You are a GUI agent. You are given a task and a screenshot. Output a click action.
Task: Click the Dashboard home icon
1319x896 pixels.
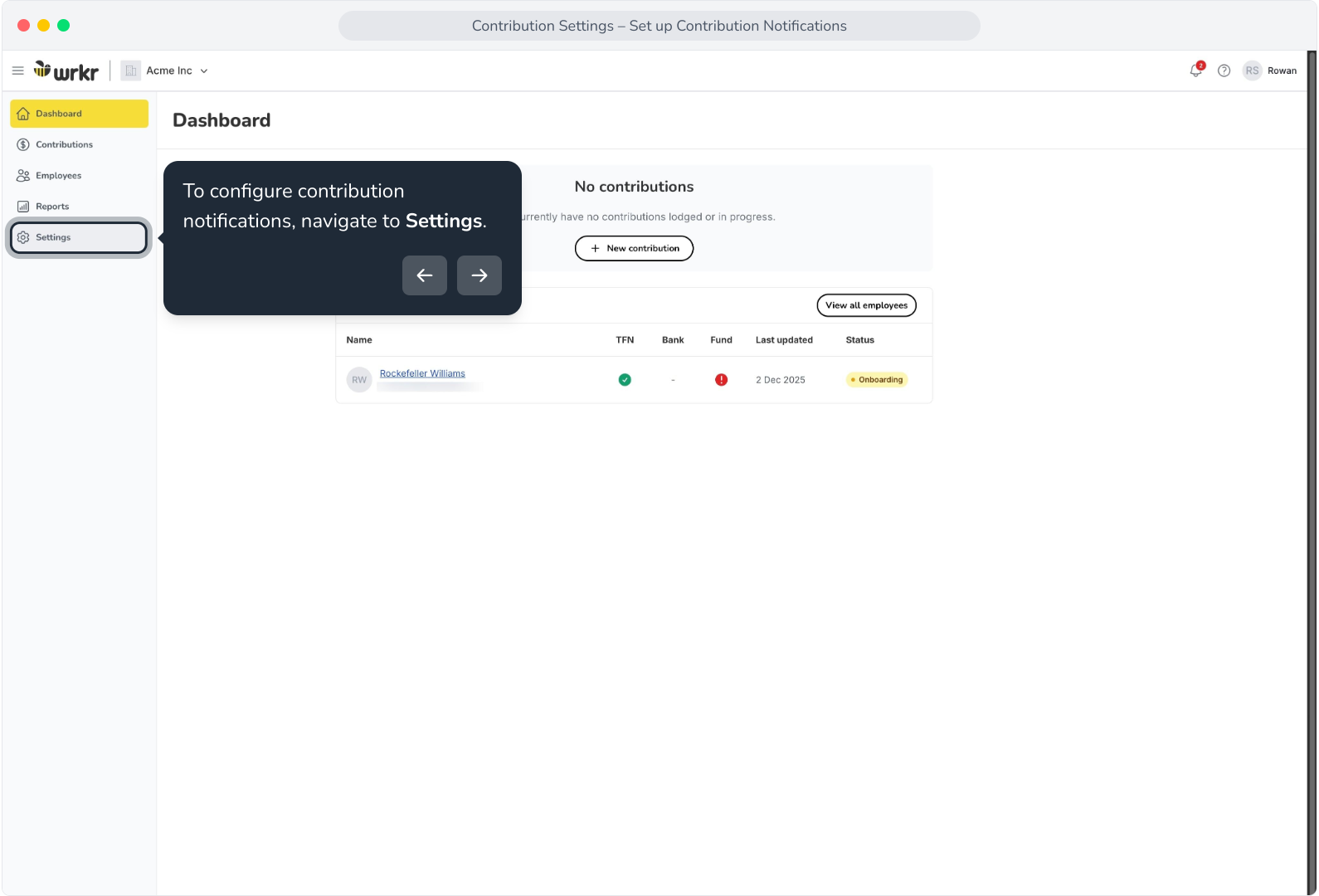click(23, 114)
